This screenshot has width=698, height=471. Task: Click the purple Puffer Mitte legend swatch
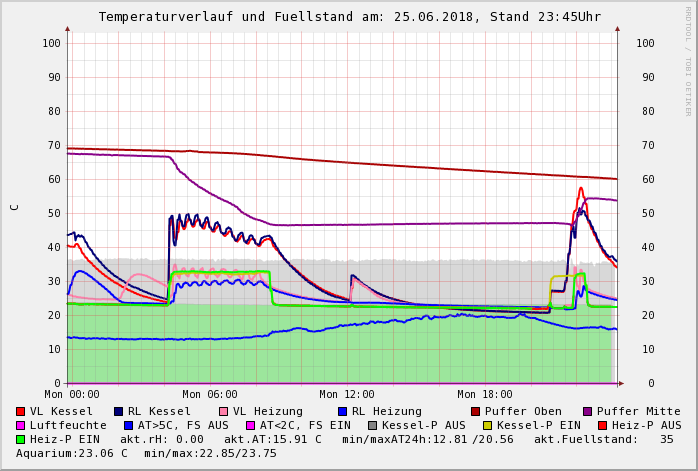coord(586,411)
